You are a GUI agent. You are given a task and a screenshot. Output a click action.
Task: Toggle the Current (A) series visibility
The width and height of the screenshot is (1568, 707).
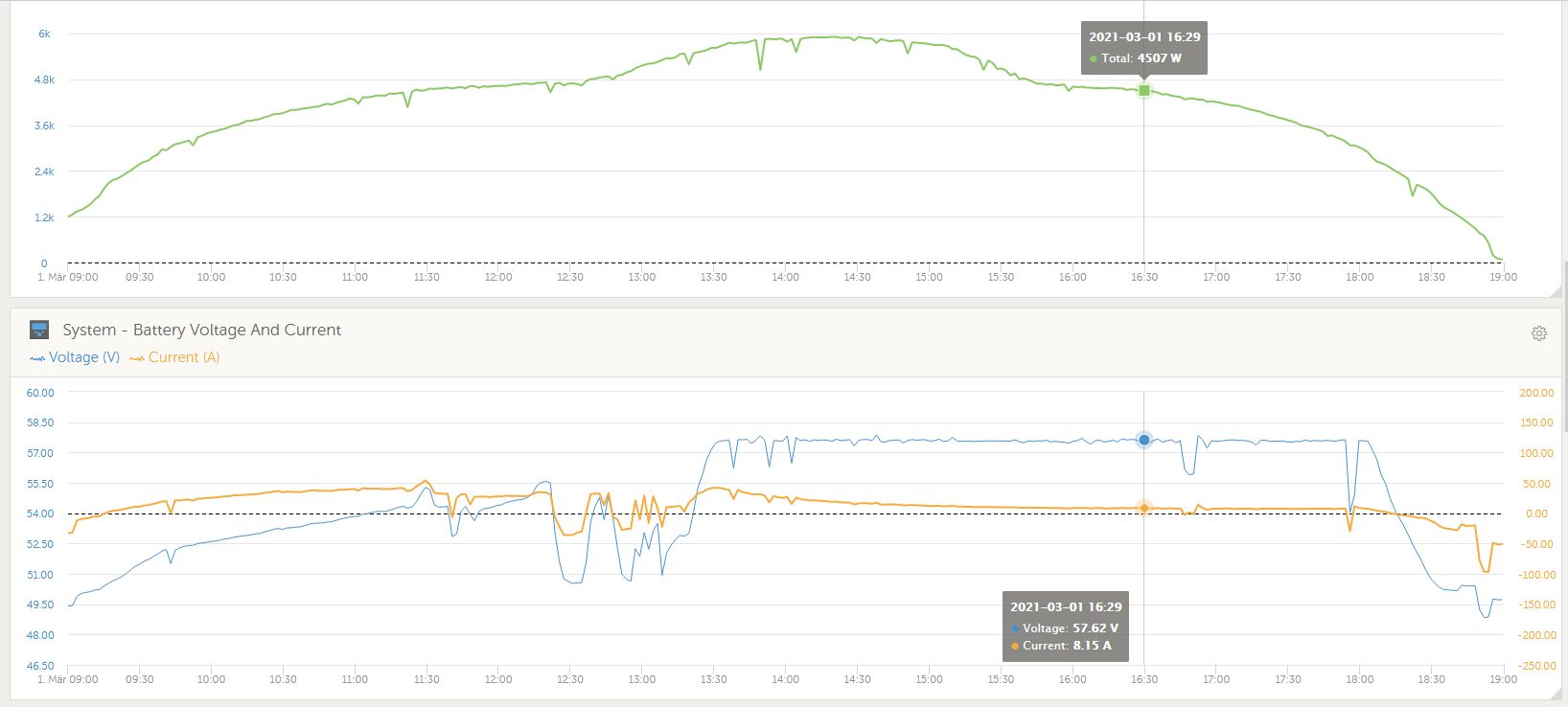pos(183,357)
